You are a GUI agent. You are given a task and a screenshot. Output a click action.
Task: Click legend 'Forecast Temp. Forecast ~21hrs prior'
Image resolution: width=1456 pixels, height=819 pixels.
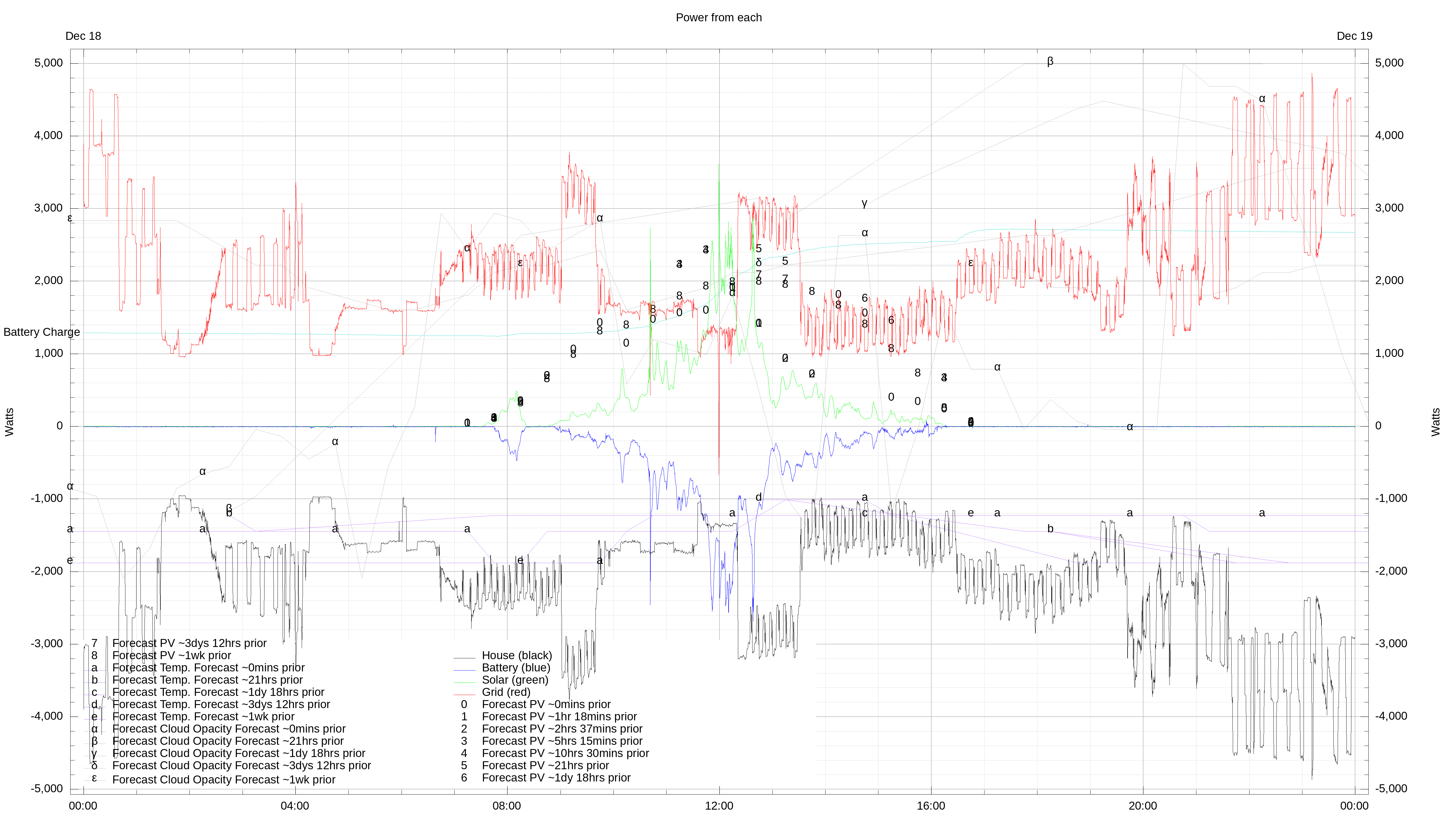207,680
